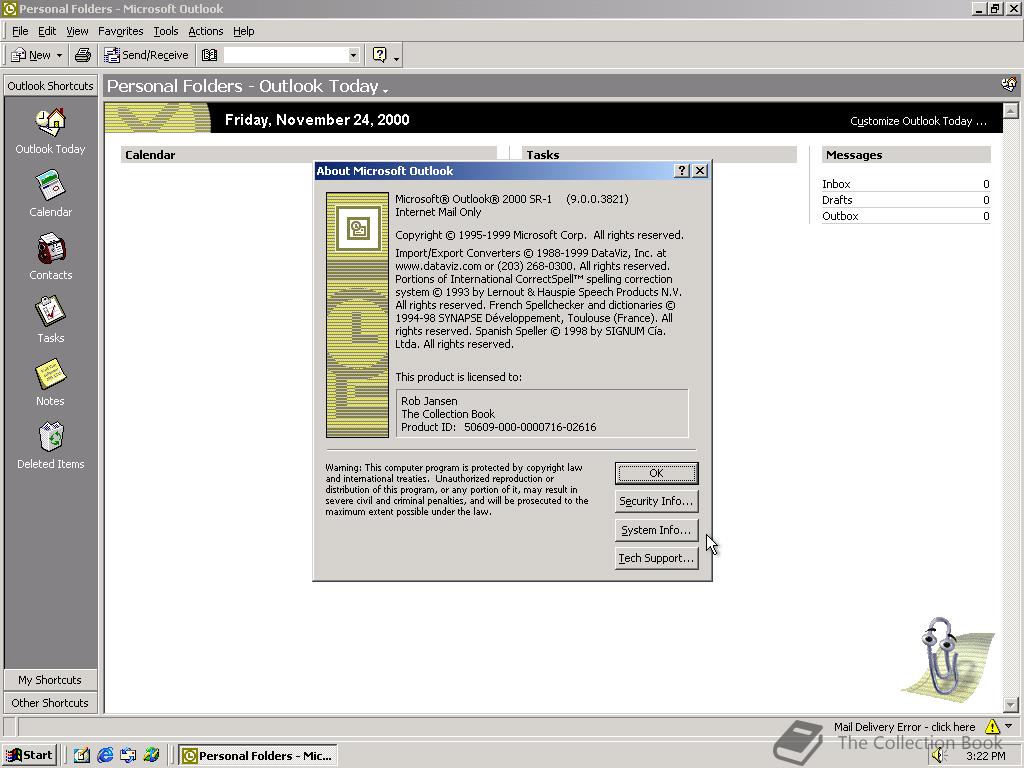
Task: Open the Favorites menu
Action: (x=121, y=31)
